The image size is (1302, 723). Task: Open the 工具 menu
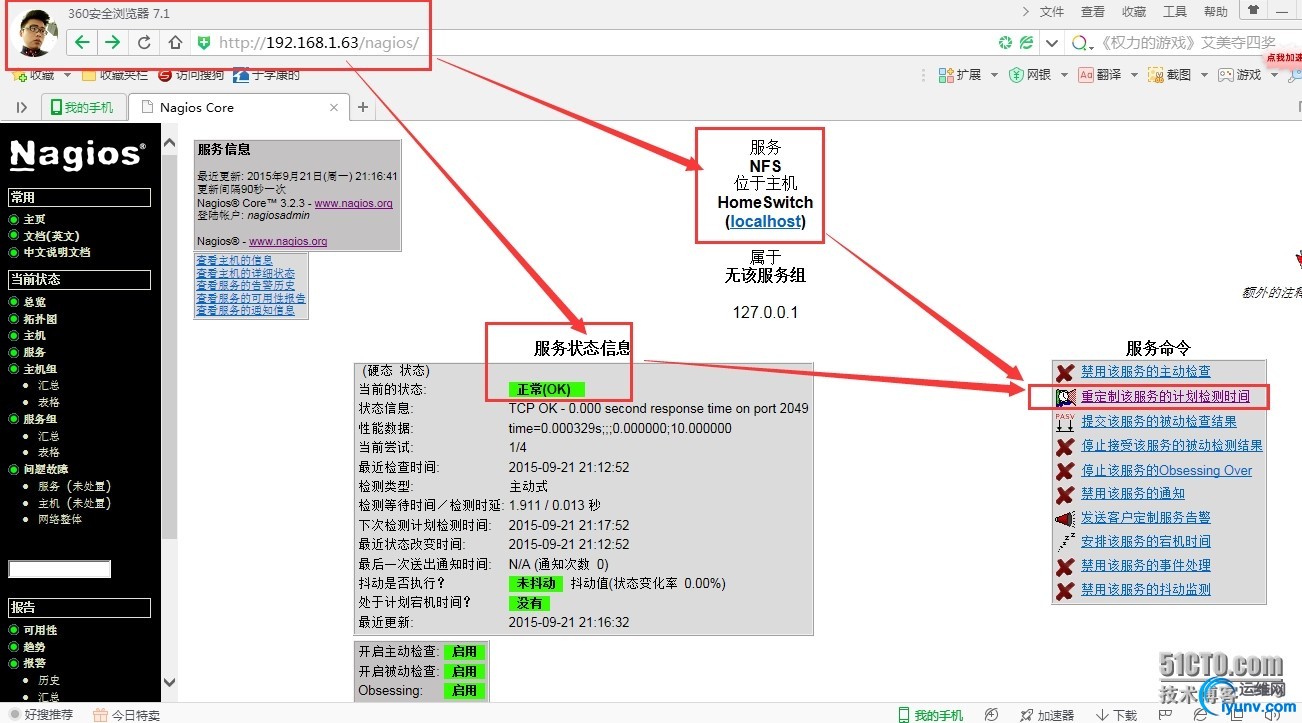tap(1175, 11)
